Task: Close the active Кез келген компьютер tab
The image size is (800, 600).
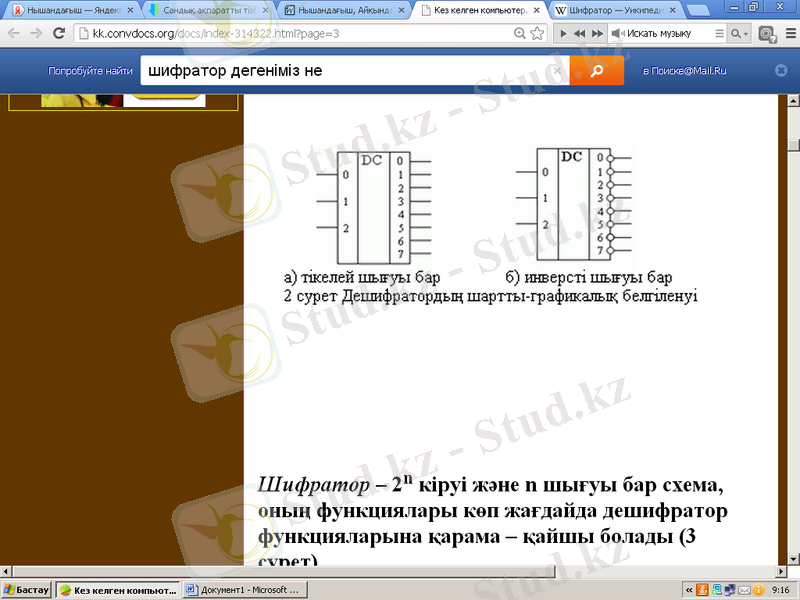Action: coord(537,10)
